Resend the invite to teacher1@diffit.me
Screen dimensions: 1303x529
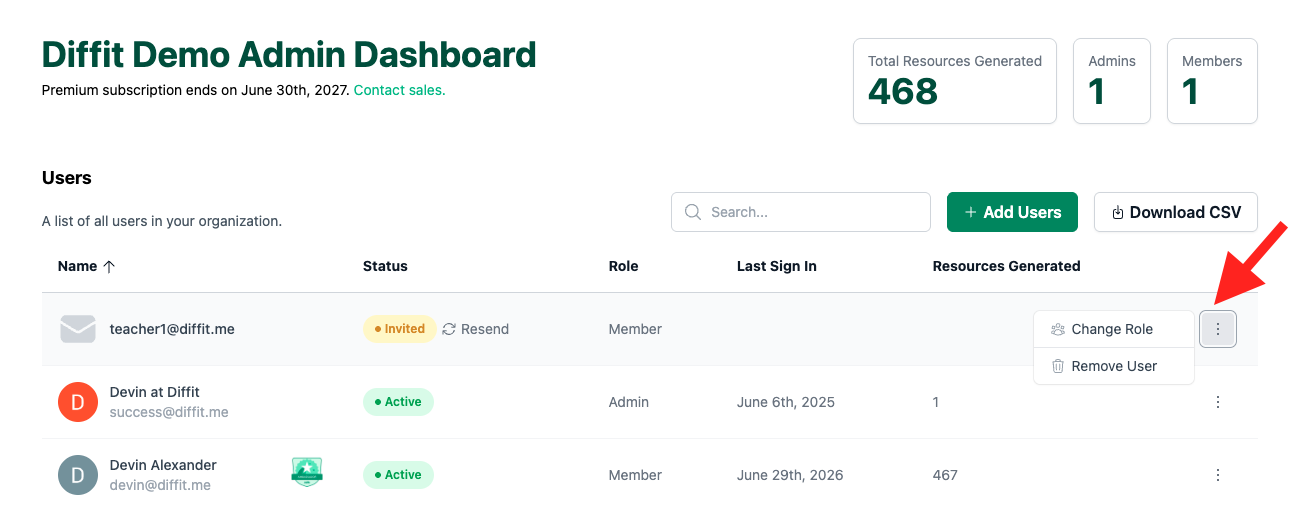click(476, 329)
